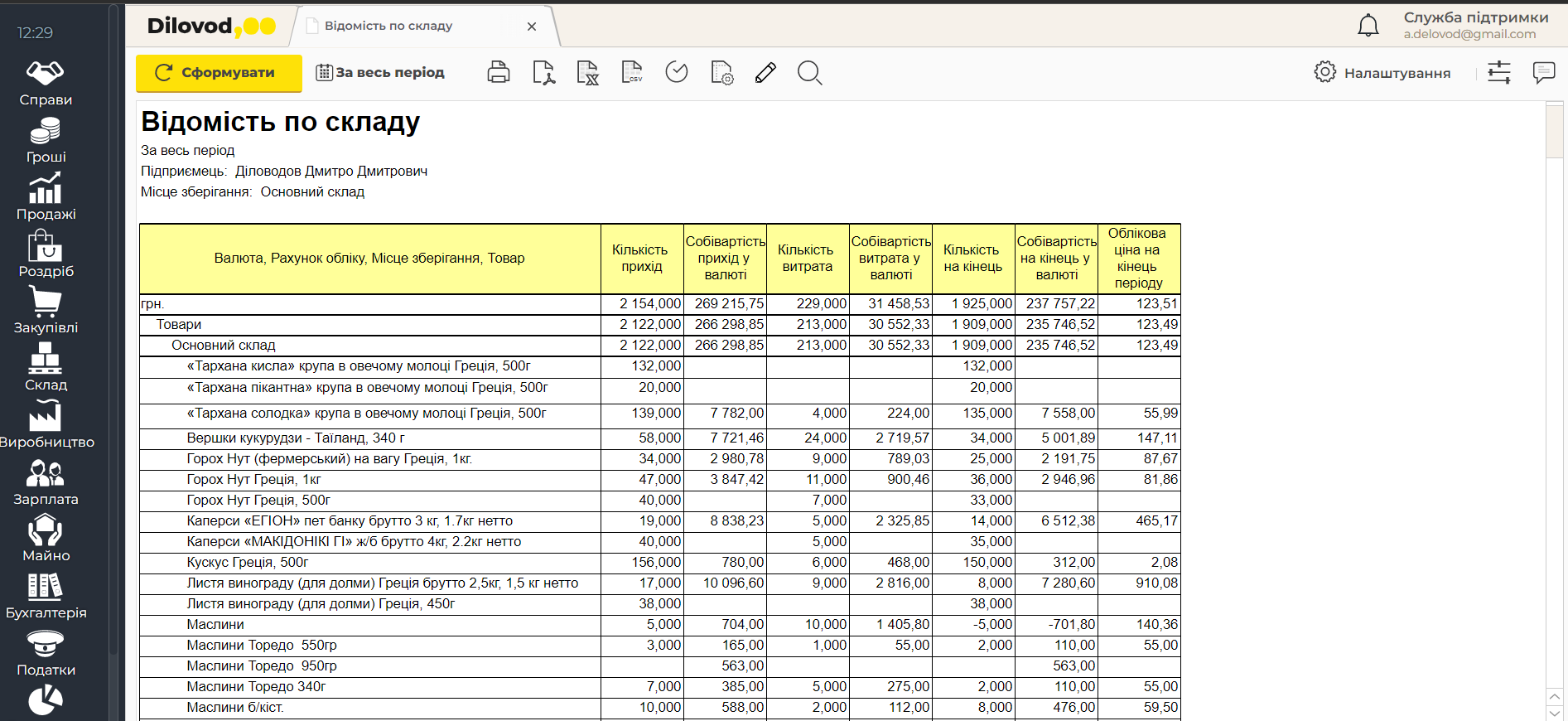
Task: Open the page settings document icon
Action: pos(721,73)
